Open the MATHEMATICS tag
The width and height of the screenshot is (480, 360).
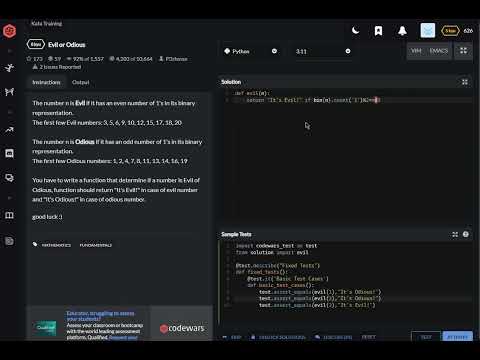[56, 245]
